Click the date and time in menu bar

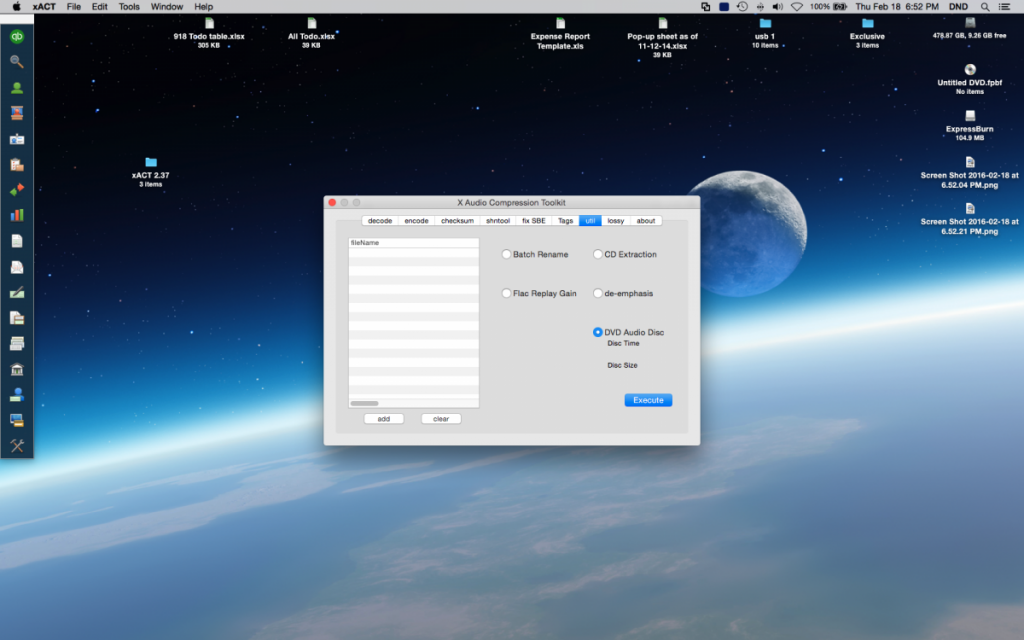point(897,7)
